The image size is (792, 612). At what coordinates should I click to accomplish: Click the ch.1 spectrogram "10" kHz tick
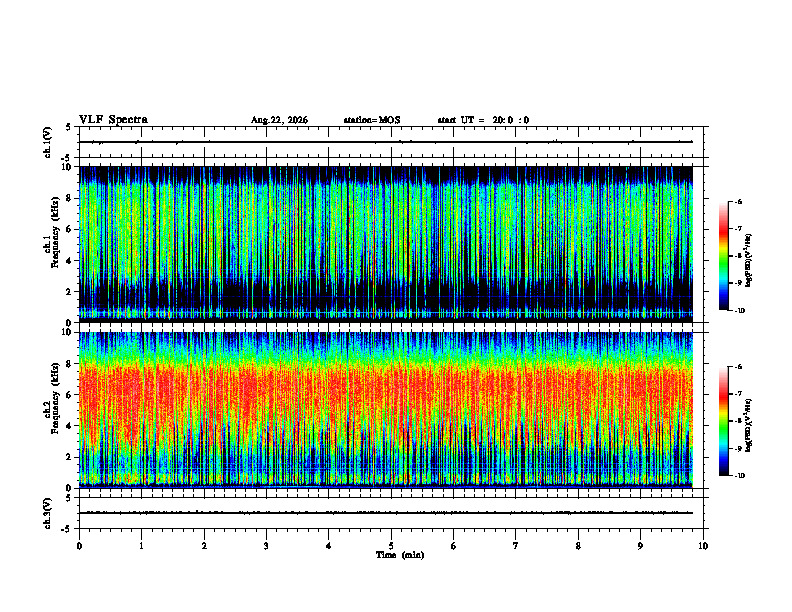[68, 167]
